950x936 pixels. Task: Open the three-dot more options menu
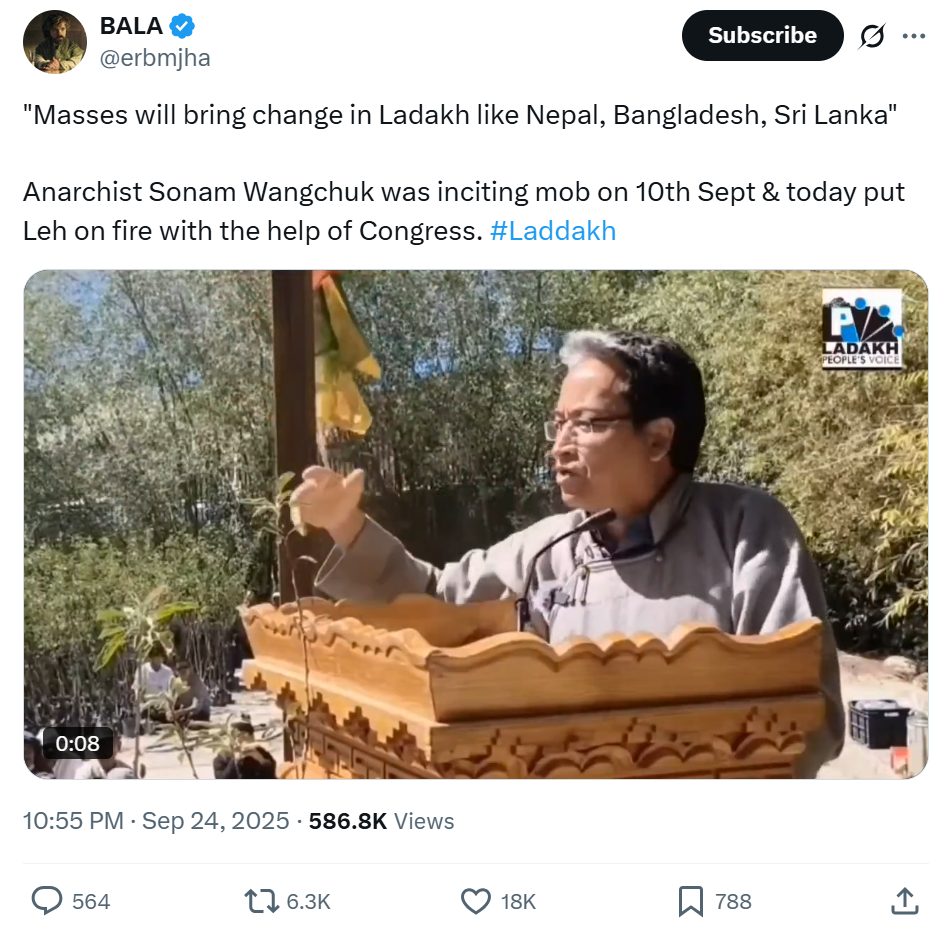point(914,36)
